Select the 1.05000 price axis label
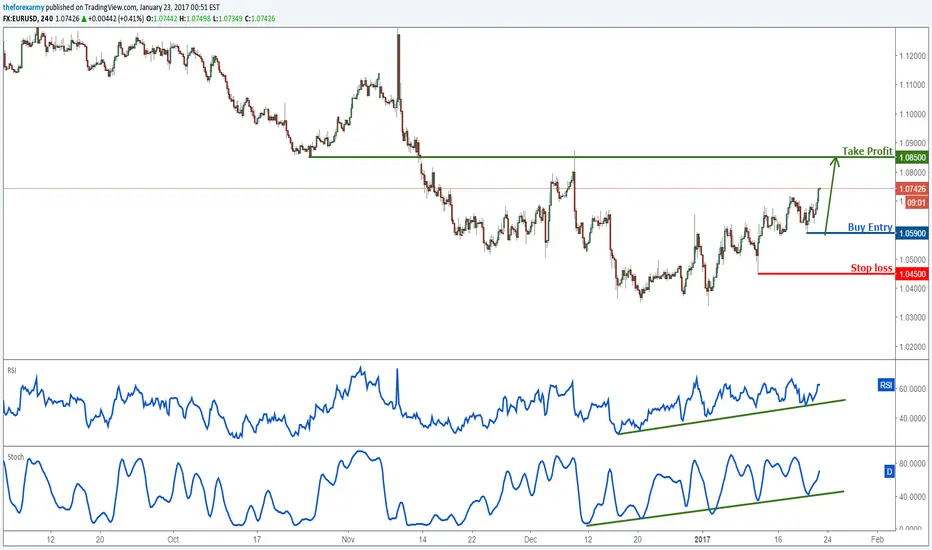 912,260
